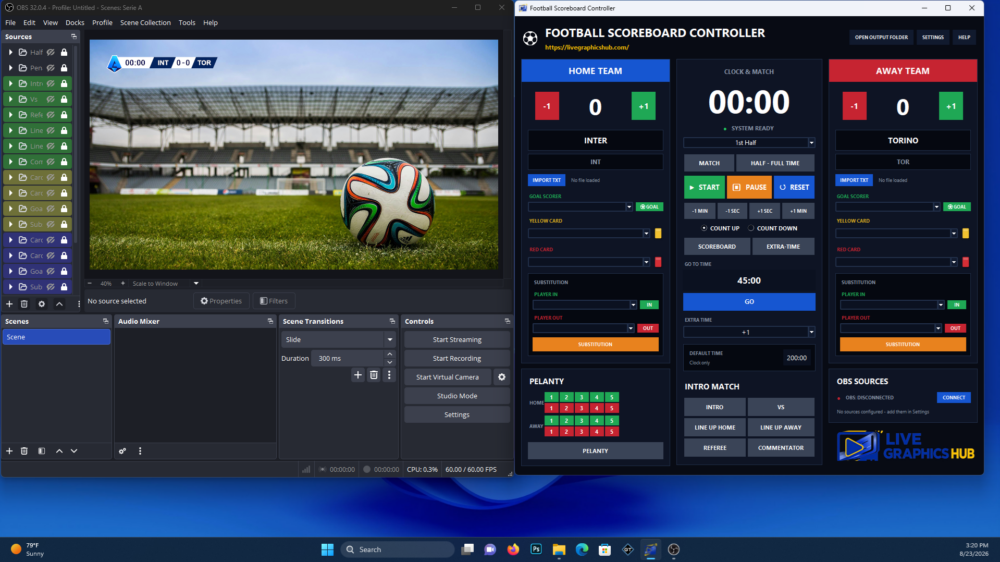
Task: Open Photoshop from the Windows taskbar
Action: 536,549
